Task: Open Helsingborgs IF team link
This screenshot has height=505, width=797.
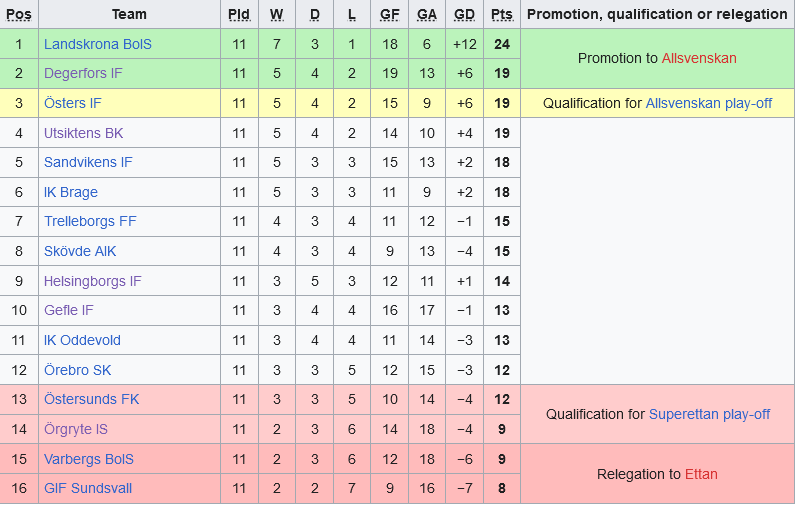Action: point(92,281)
